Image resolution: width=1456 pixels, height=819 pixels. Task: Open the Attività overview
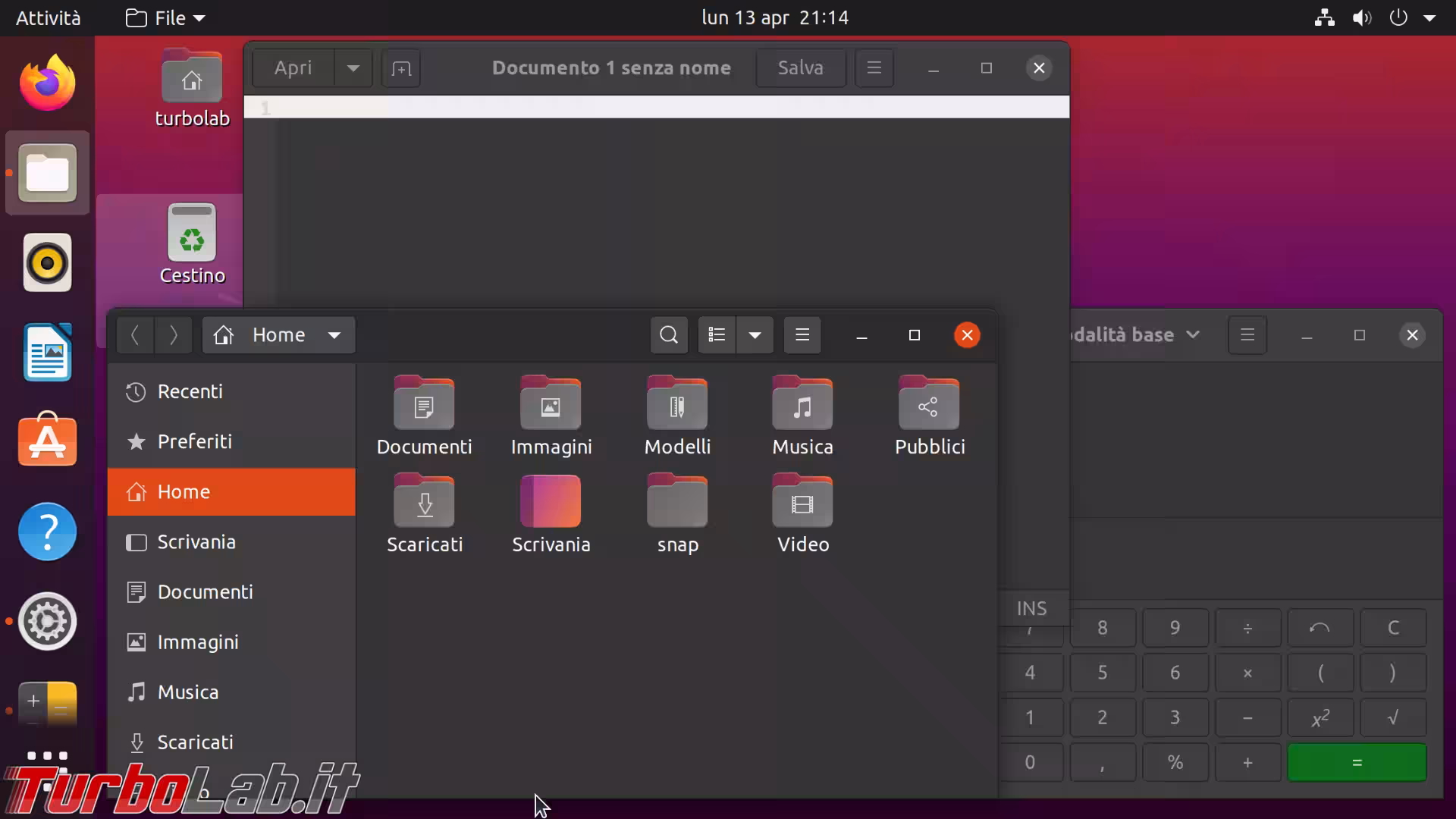[x=48, y=17]
